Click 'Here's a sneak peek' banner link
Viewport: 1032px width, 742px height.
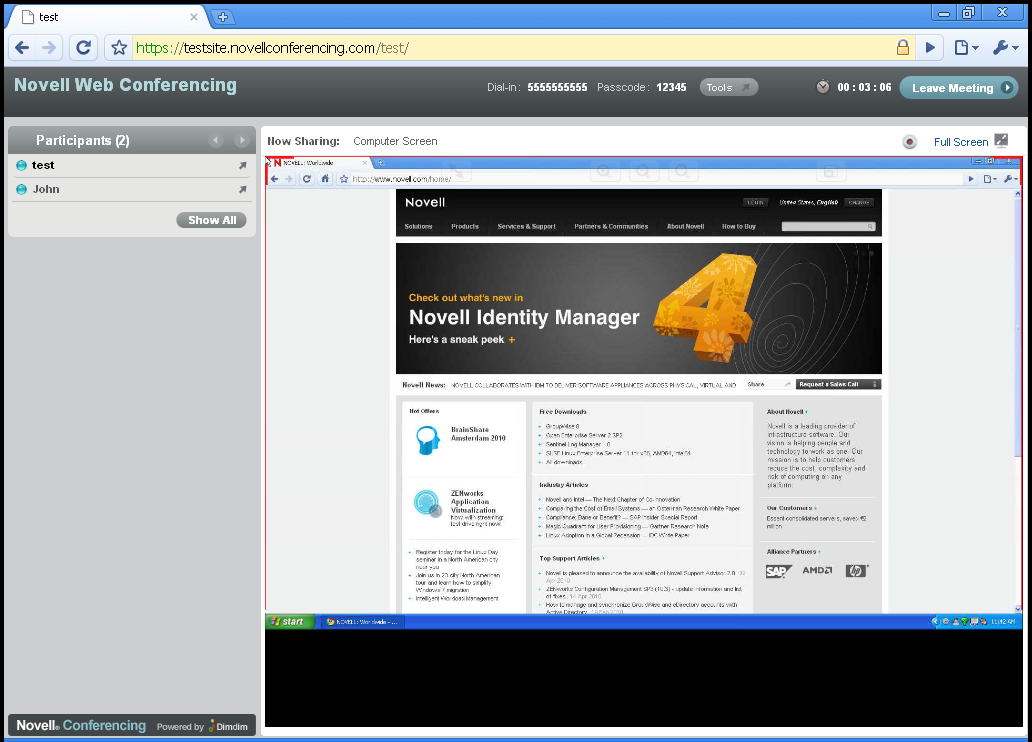coord(462,340)
